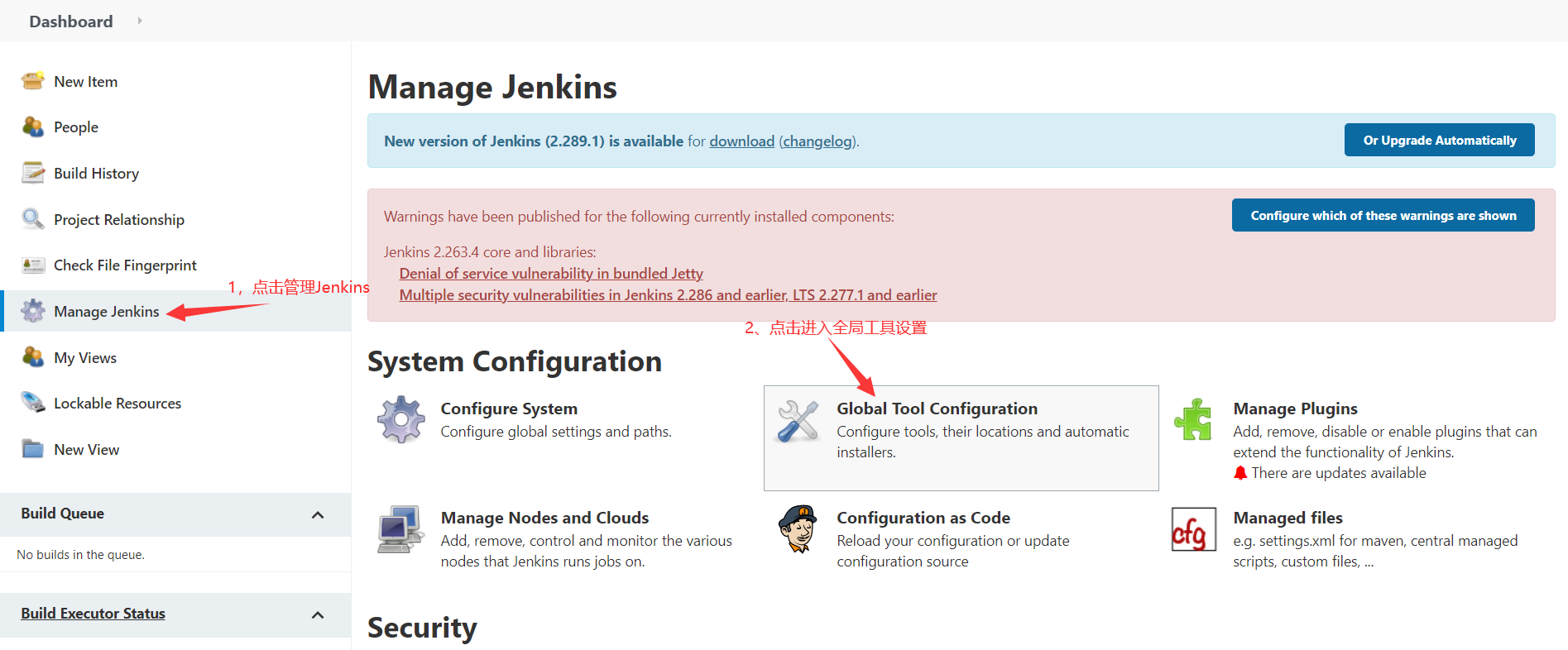This screenshot has width=1568, height=650.
Task: Click the Project Relationship magnifier icon
Action: pyautogui.click(x=33, y=219)
